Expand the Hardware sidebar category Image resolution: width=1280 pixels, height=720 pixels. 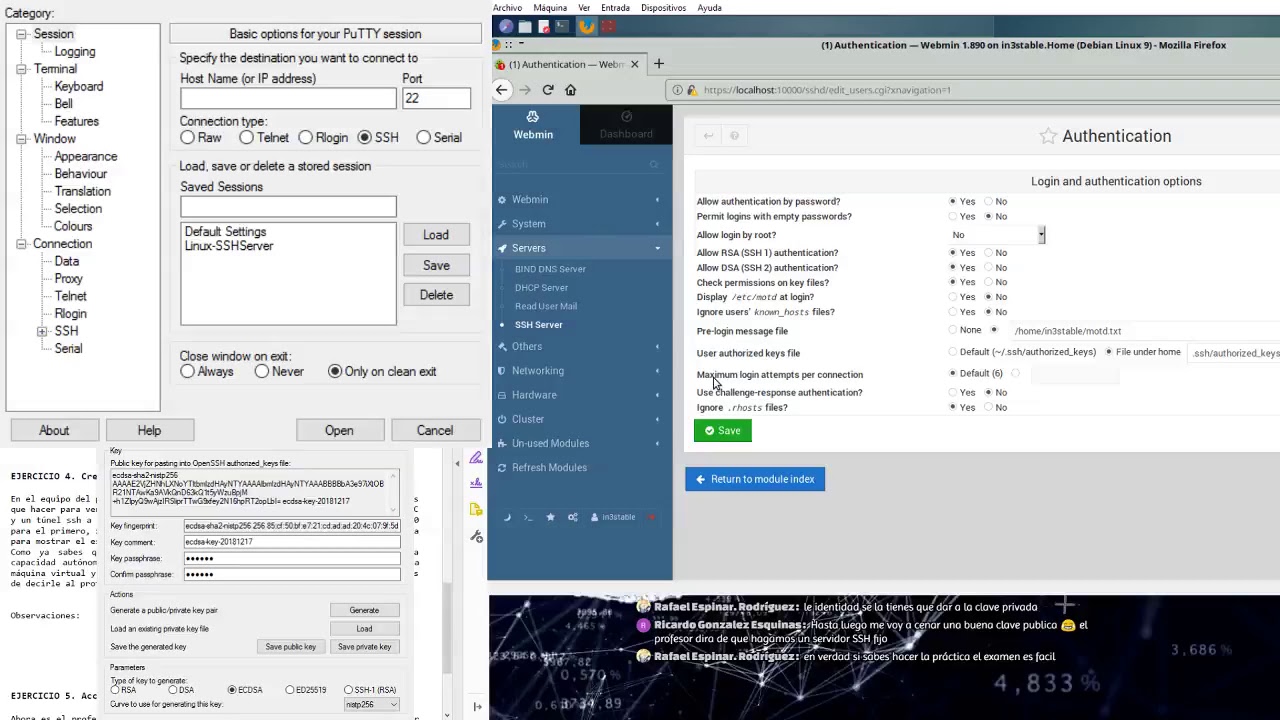pos(580,395)
